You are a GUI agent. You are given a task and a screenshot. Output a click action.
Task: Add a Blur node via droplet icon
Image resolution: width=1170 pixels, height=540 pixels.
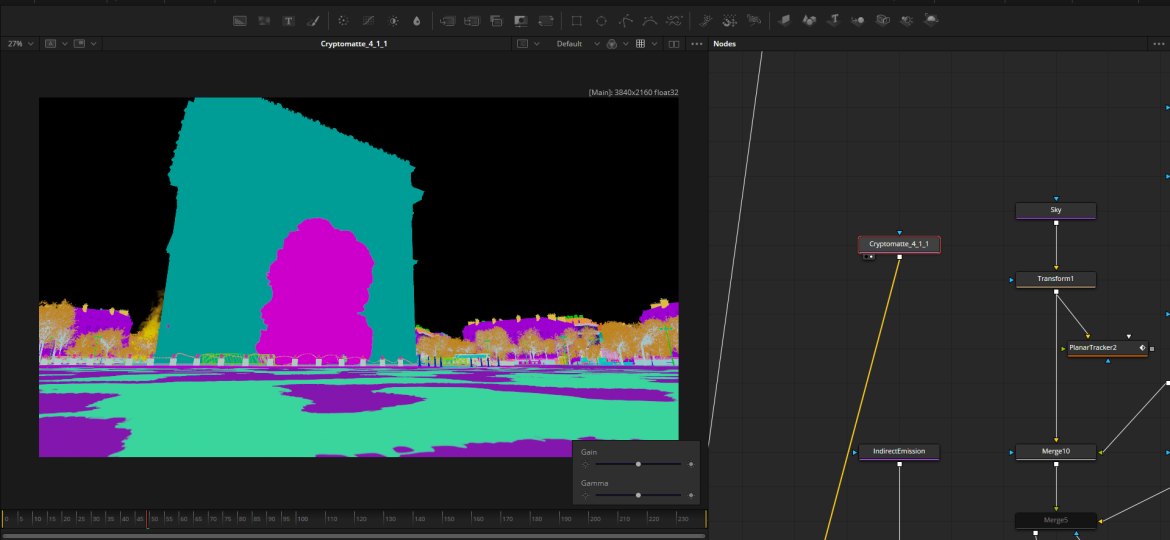point(416,21)
